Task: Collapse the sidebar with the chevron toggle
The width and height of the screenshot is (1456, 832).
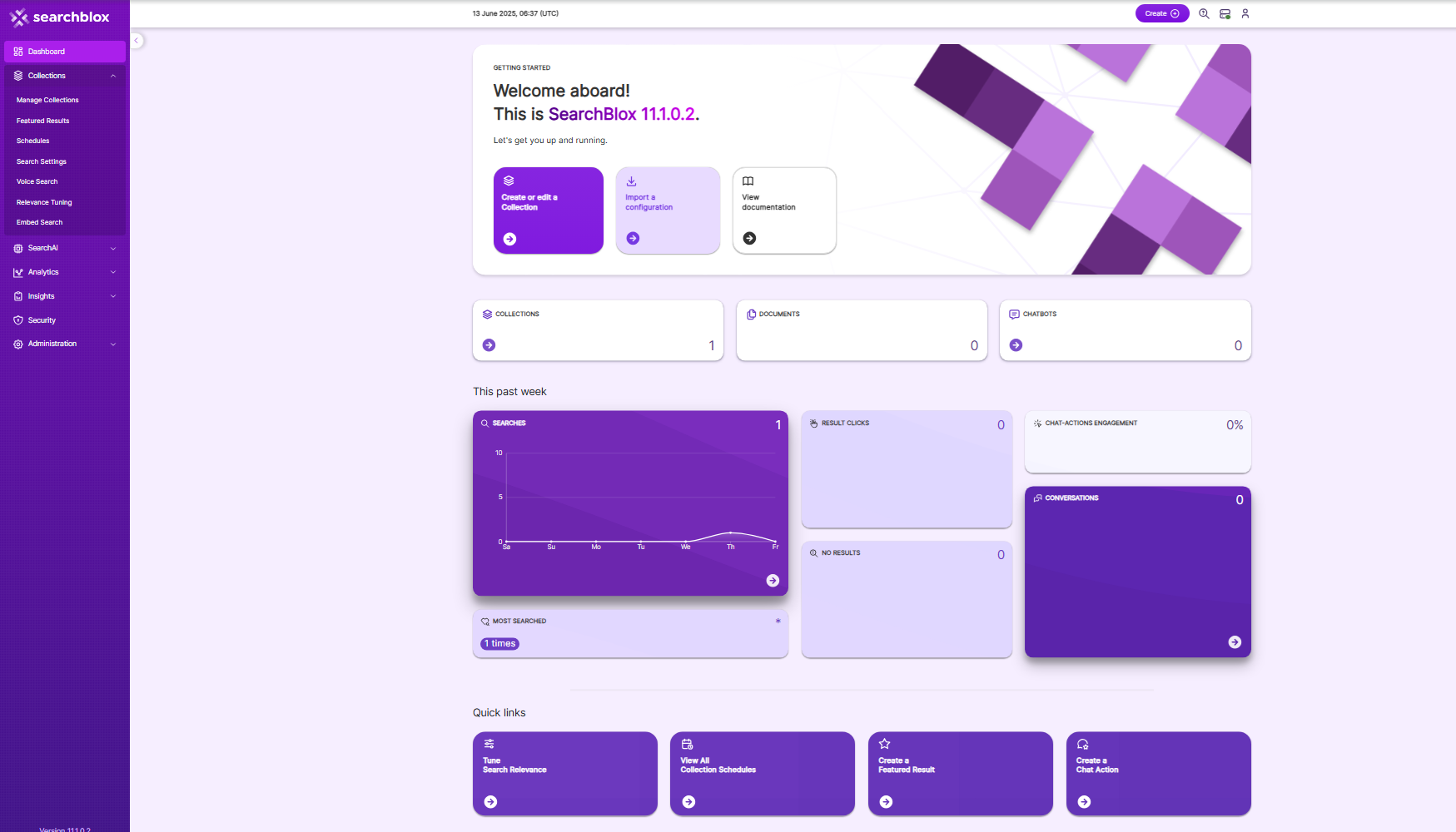Action: pos(137,40)
